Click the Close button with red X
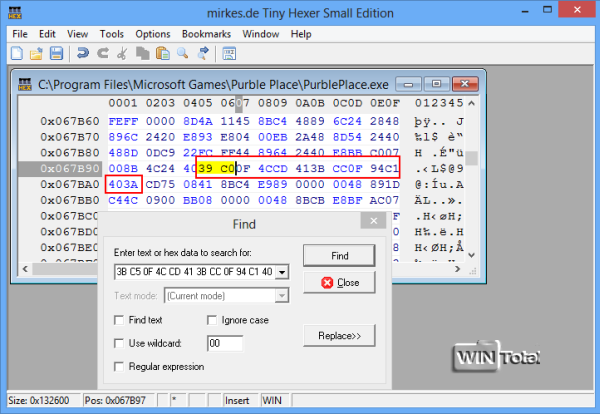The image size is (600, 414). click(x=339, y=283)
